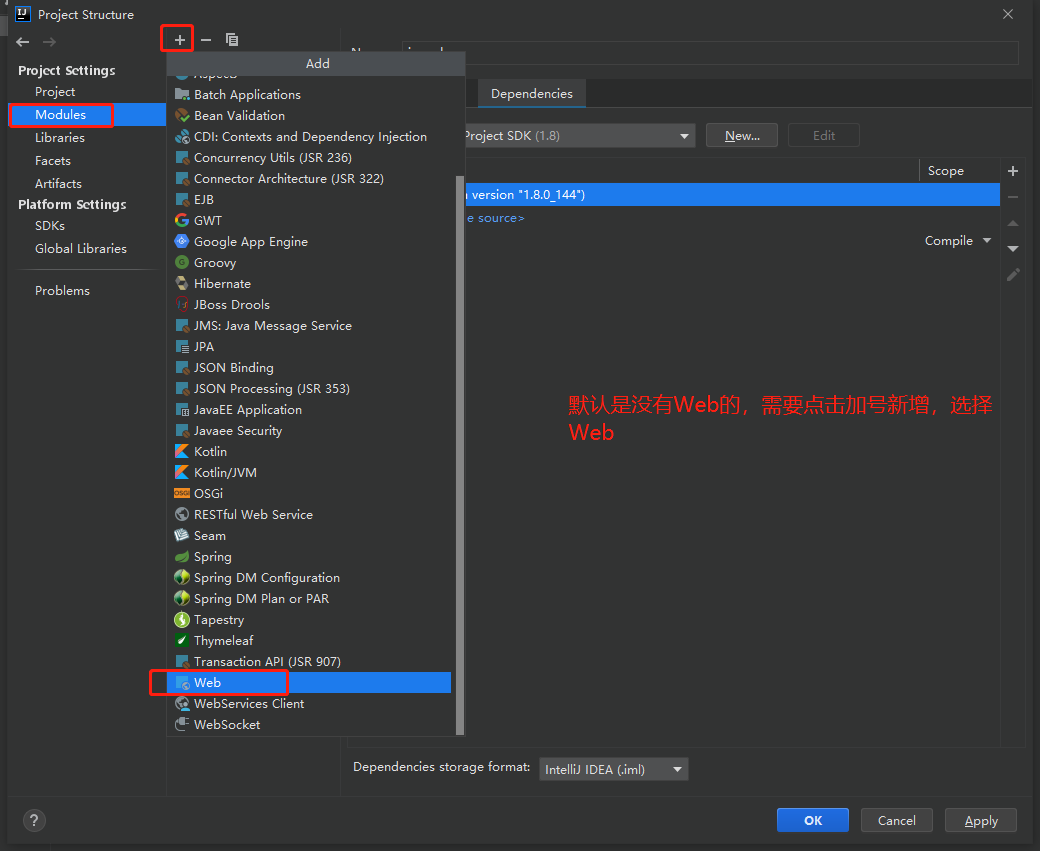Open help with the question mark button
The height and width of the screenshot is (851, 1040).
tap(34, 820)
